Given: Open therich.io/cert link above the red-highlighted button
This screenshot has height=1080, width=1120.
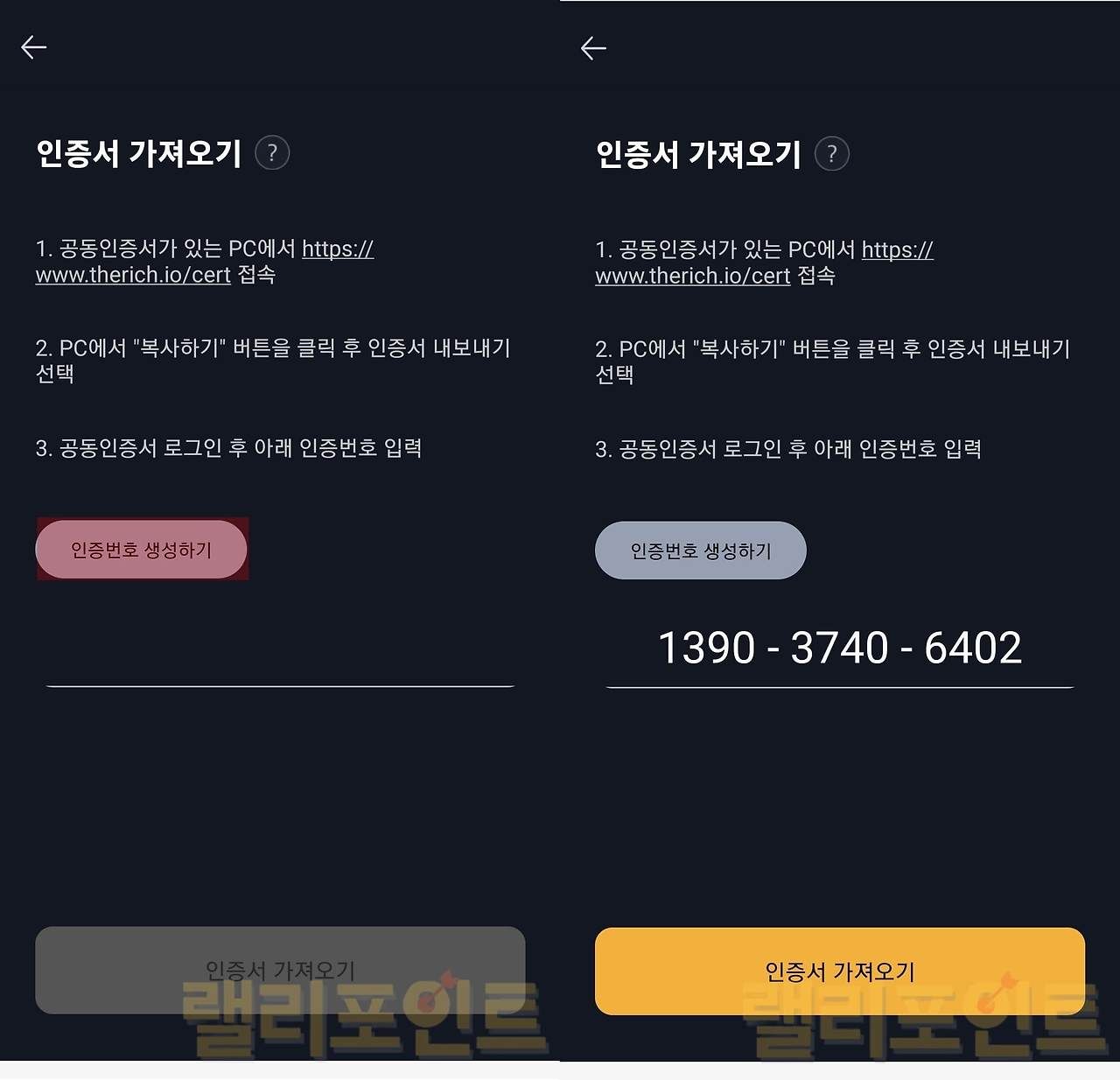Looking at the screenshot, I should click(133, 275).
